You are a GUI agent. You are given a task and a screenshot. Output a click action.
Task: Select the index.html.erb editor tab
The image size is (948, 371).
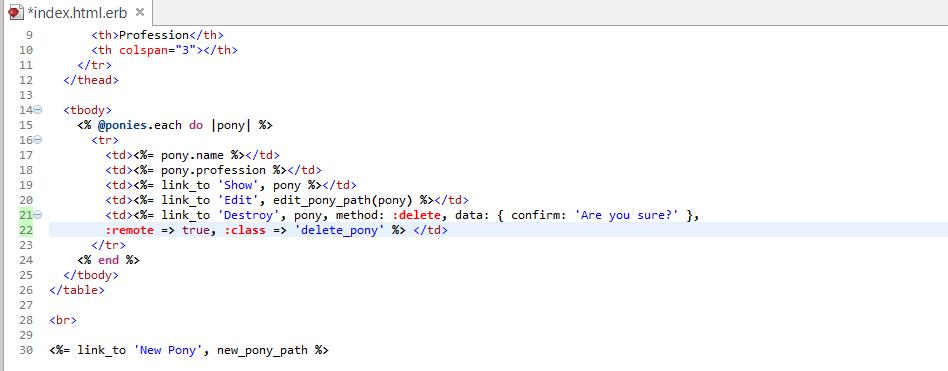click(77, 12)
